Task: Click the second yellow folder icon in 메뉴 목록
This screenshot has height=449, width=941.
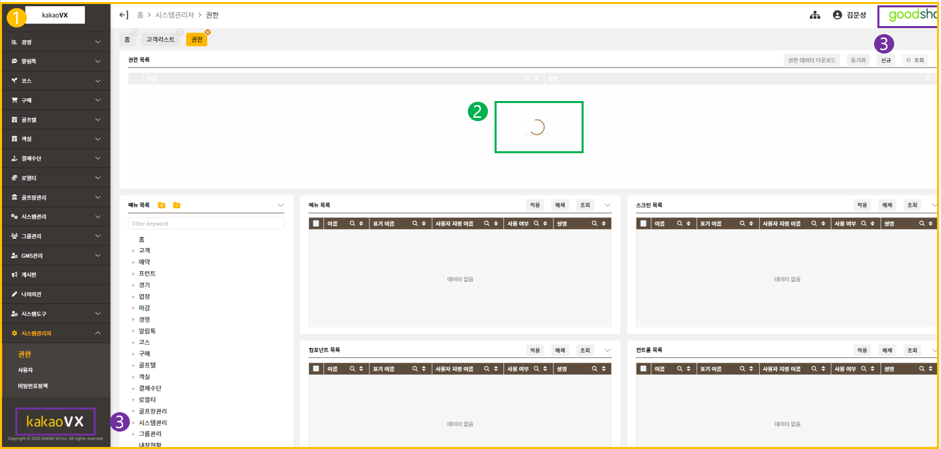Action: [177, 205]
